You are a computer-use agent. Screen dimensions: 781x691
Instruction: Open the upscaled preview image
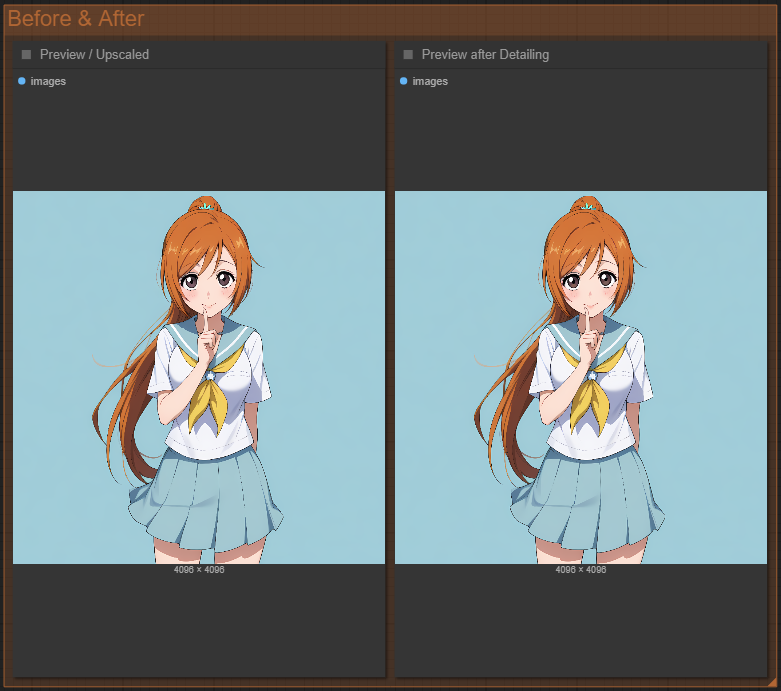(199, 377)
